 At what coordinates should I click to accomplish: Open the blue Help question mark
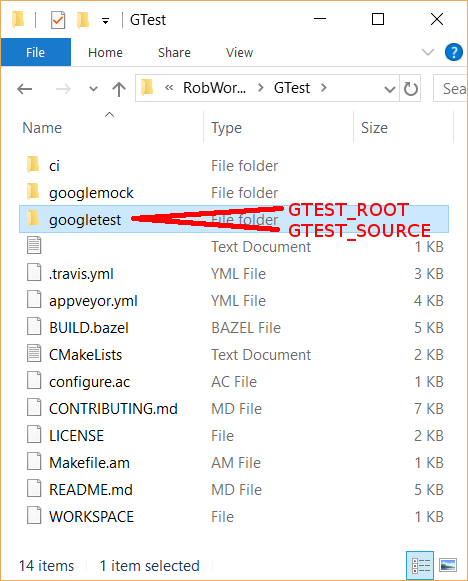[x=454, y=52]
